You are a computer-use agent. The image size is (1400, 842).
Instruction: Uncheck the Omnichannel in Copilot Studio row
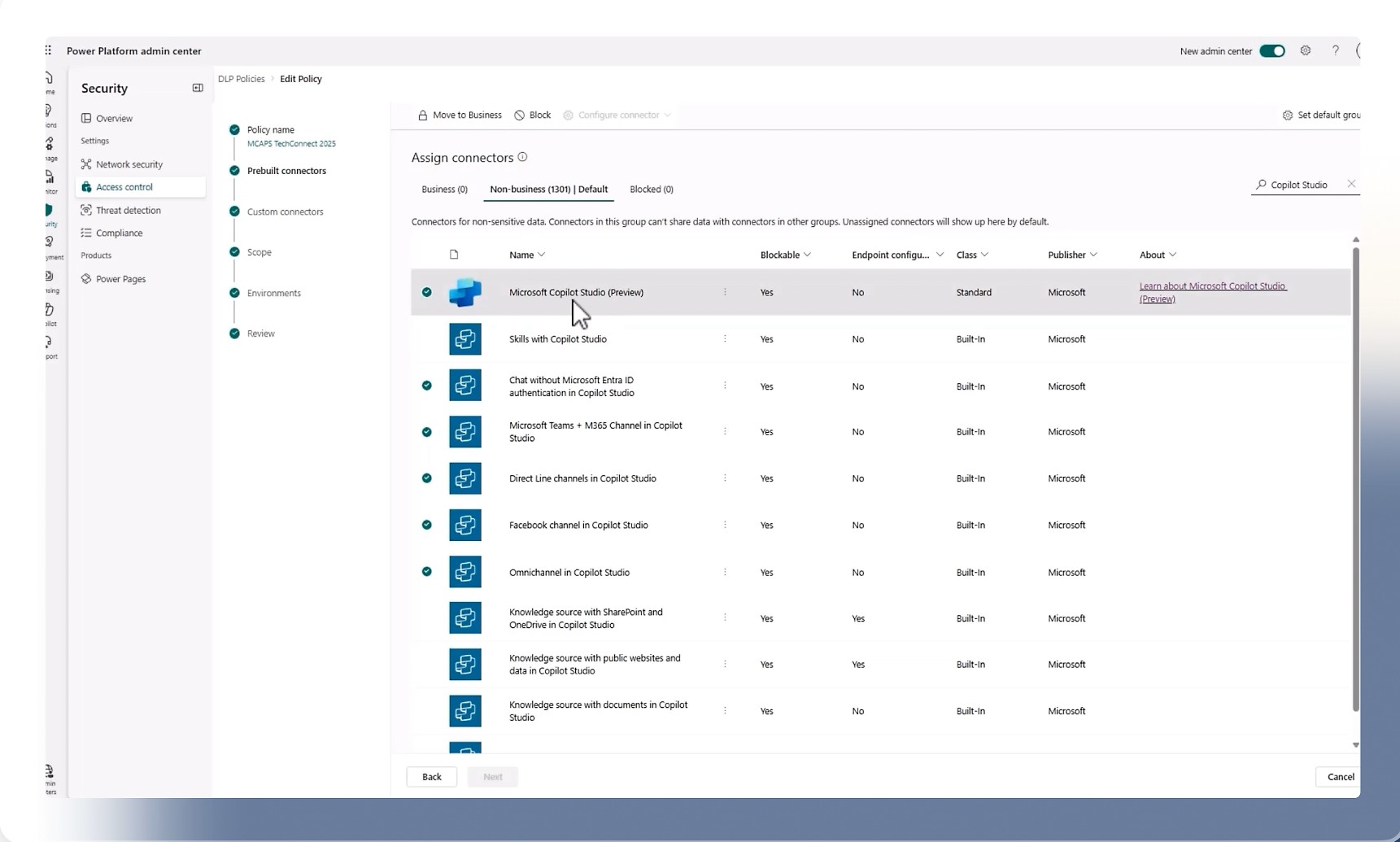tap(427, 572)
